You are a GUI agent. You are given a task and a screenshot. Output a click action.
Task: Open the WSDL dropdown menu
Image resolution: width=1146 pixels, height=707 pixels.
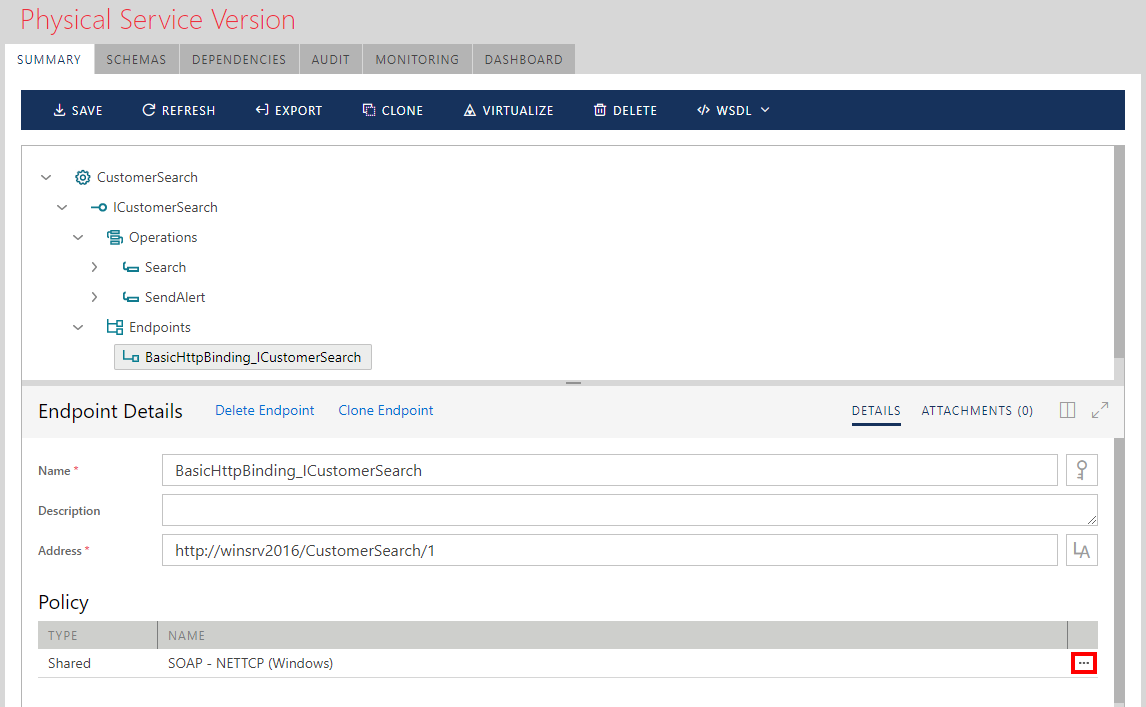coord(733,110)
